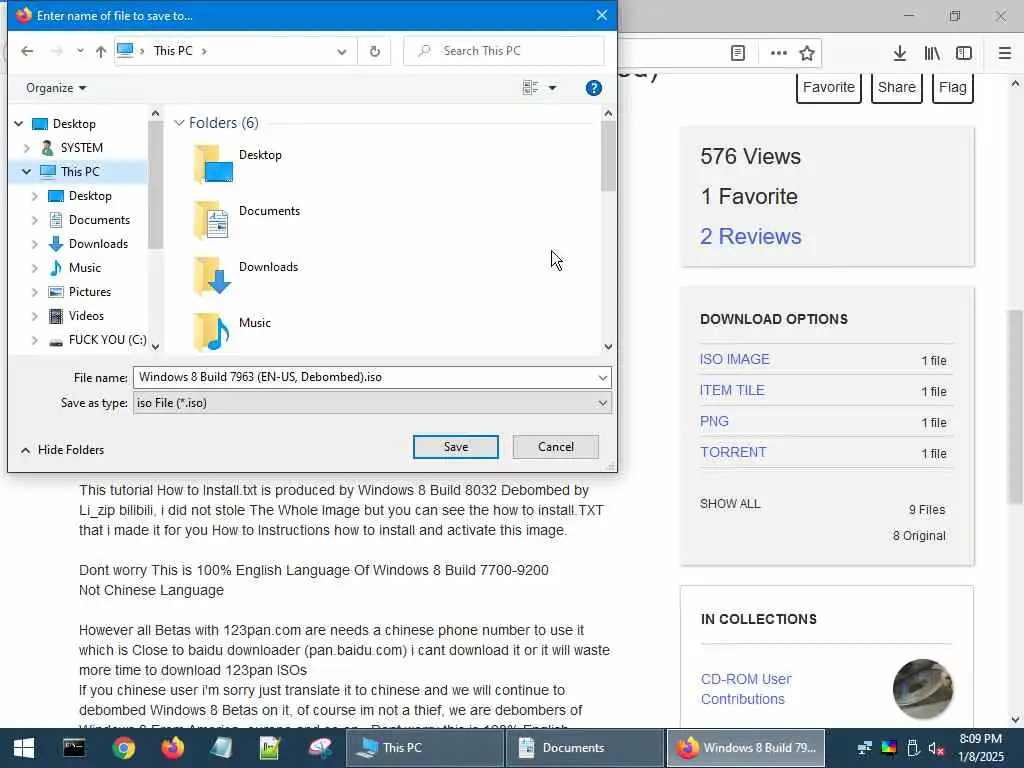The width and height of the screenshot is (1024, 768).
Task: Click PNG download option
Action: tap(714, 421)
